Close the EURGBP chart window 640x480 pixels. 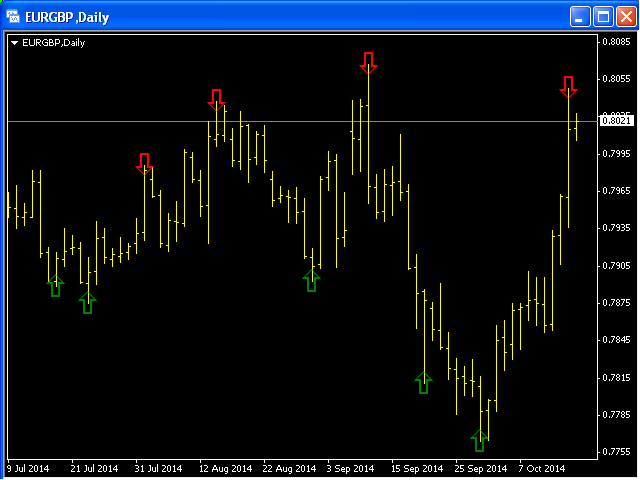tap(626, 17)
